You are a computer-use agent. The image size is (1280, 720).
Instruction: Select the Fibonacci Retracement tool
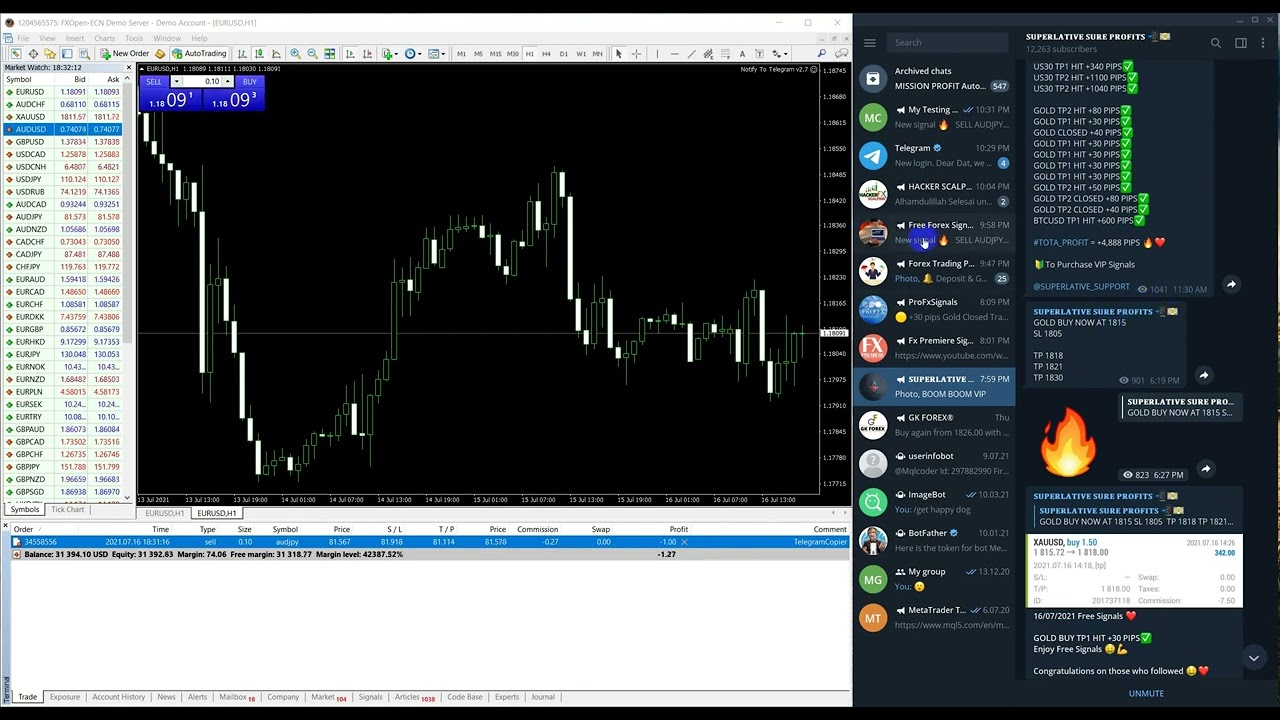(725, 53)
